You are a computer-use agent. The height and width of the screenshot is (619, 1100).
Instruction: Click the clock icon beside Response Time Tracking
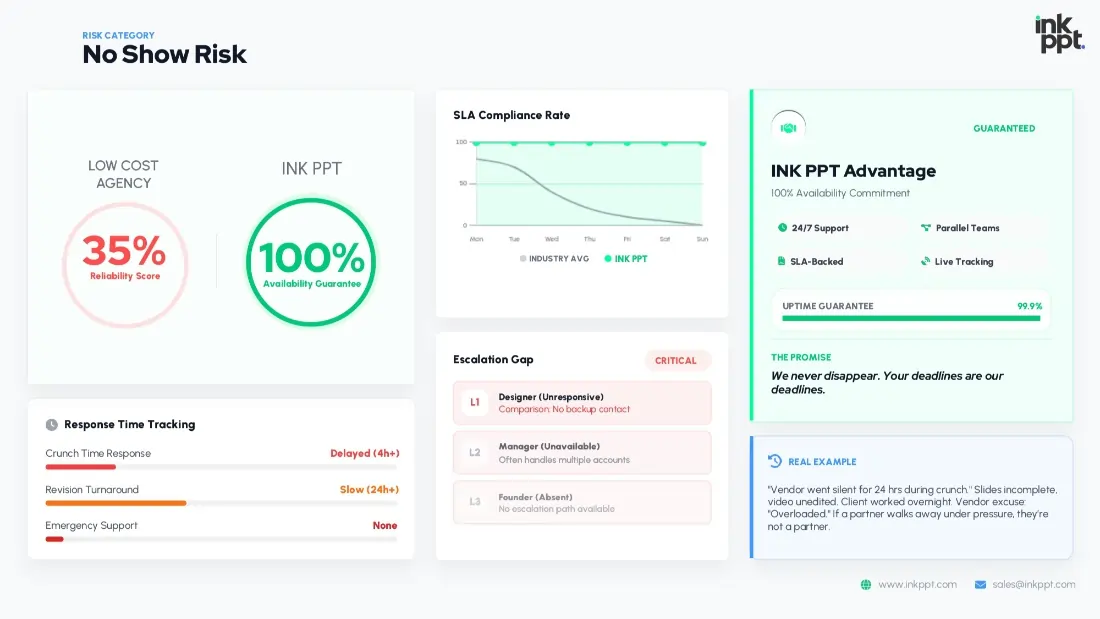click(x=51, y=425)
